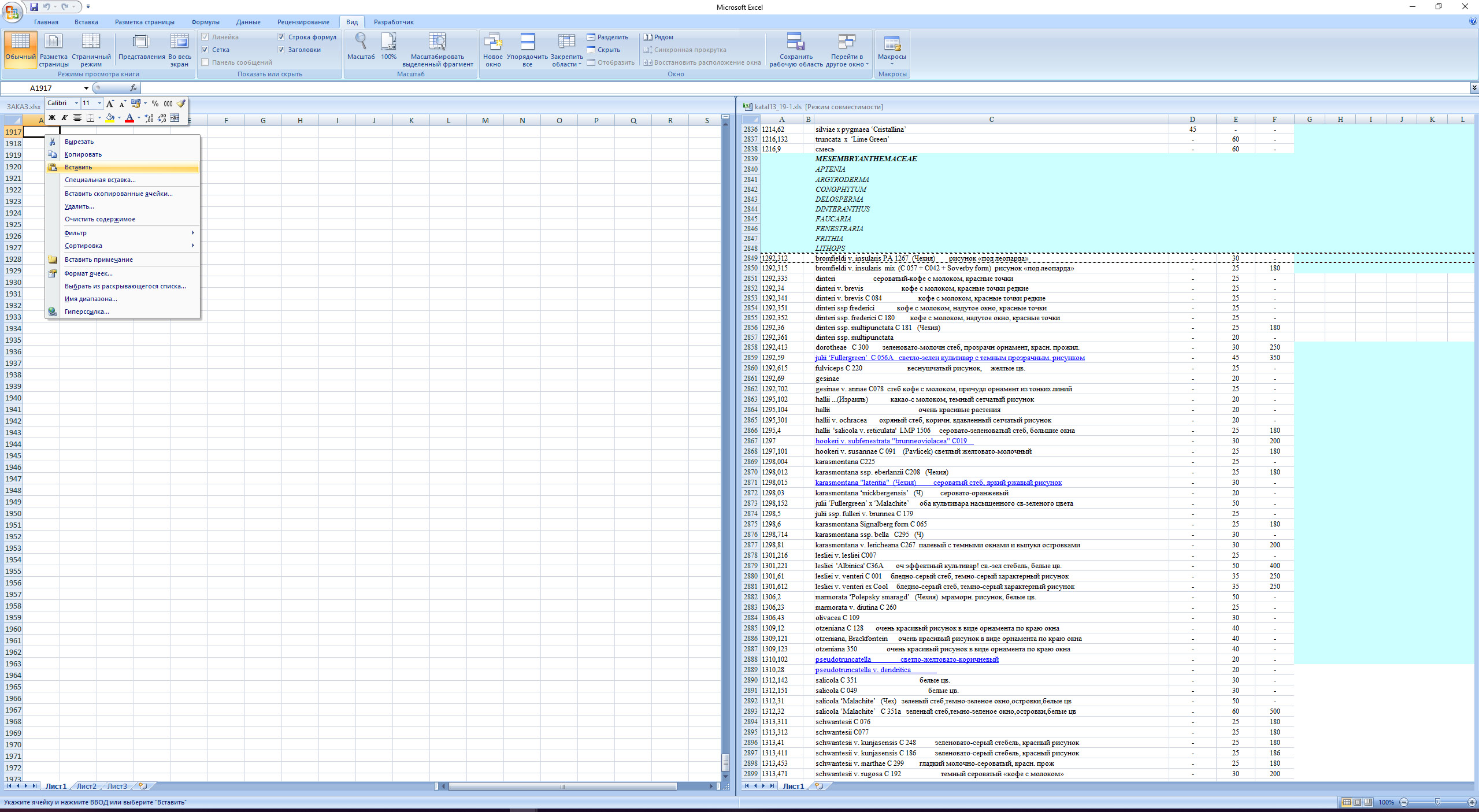Switch to sheet tab Лист2
The width and height of the screenshot is (1479, 812).
pos(87,786)
